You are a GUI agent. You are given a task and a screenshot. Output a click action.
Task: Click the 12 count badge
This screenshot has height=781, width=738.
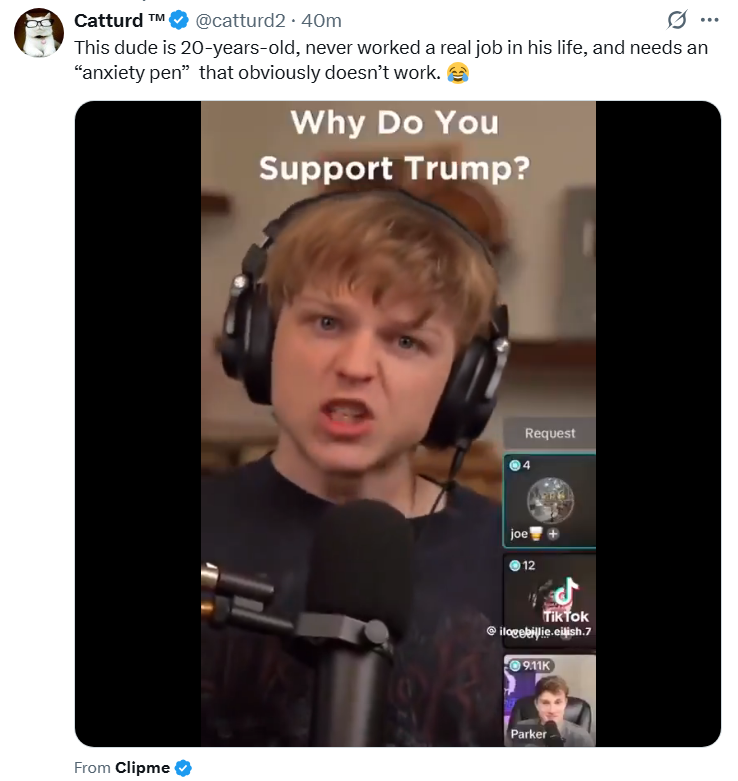pyautogui.click(x=522, y=565)
